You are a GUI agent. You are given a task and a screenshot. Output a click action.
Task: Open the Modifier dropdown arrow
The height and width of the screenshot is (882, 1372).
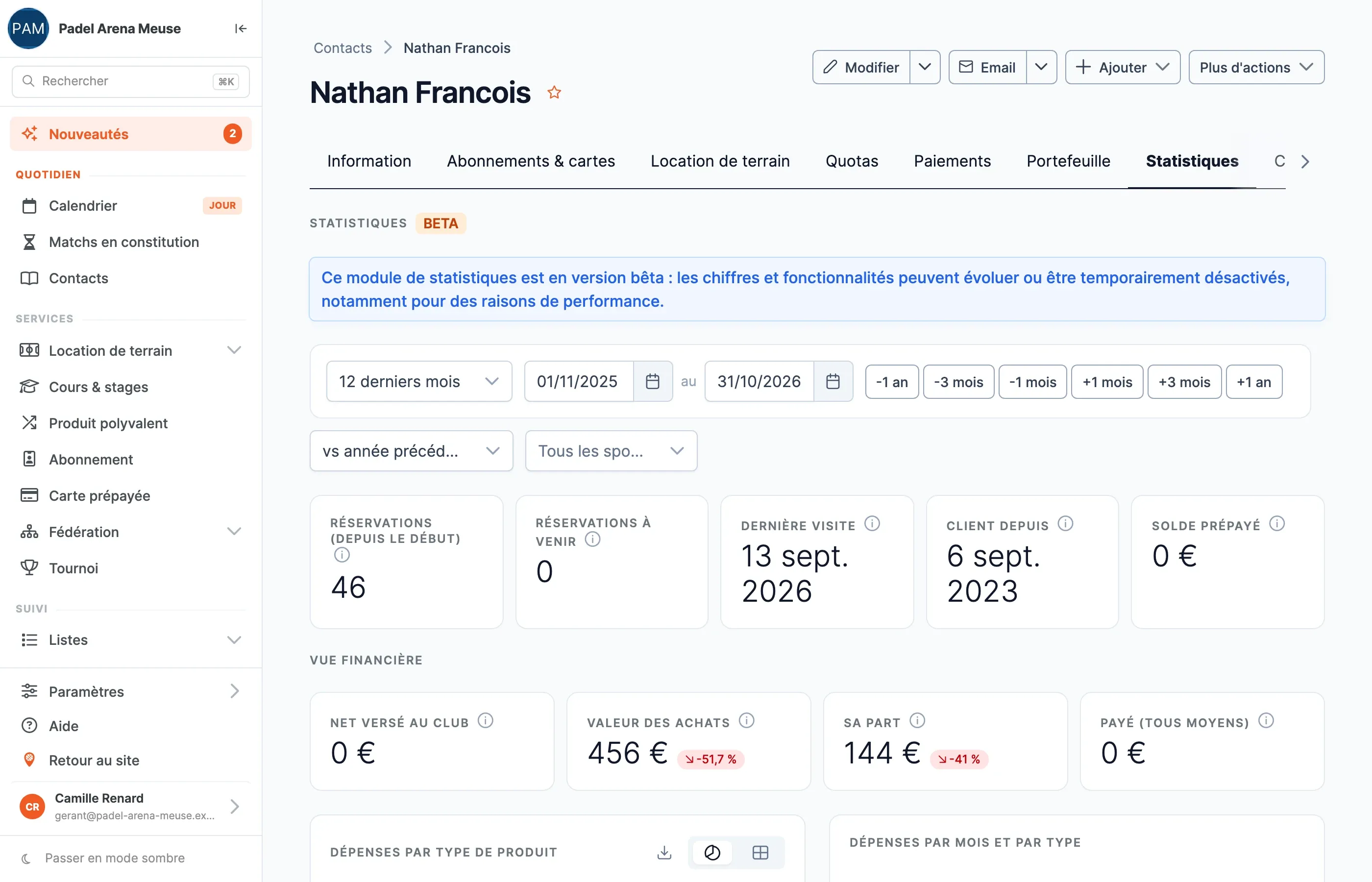(x=925, y=67)
